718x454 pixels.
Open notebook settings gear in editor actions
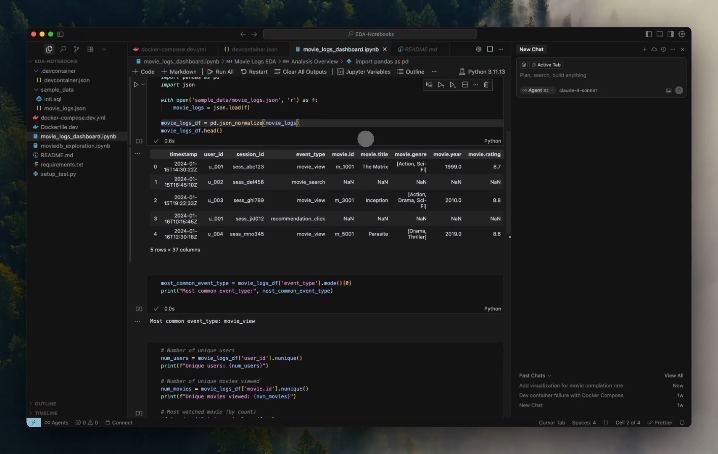[x=479, y=49]
